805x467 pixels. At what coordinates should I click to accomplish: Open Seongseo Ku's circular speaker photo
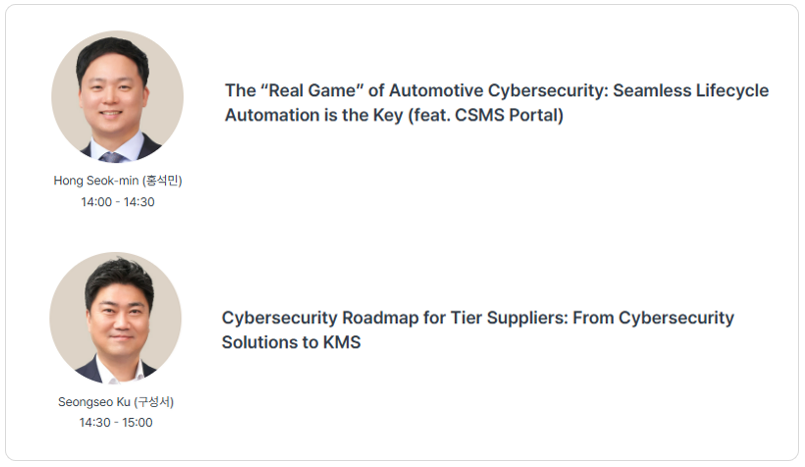[x=116, y=318]
